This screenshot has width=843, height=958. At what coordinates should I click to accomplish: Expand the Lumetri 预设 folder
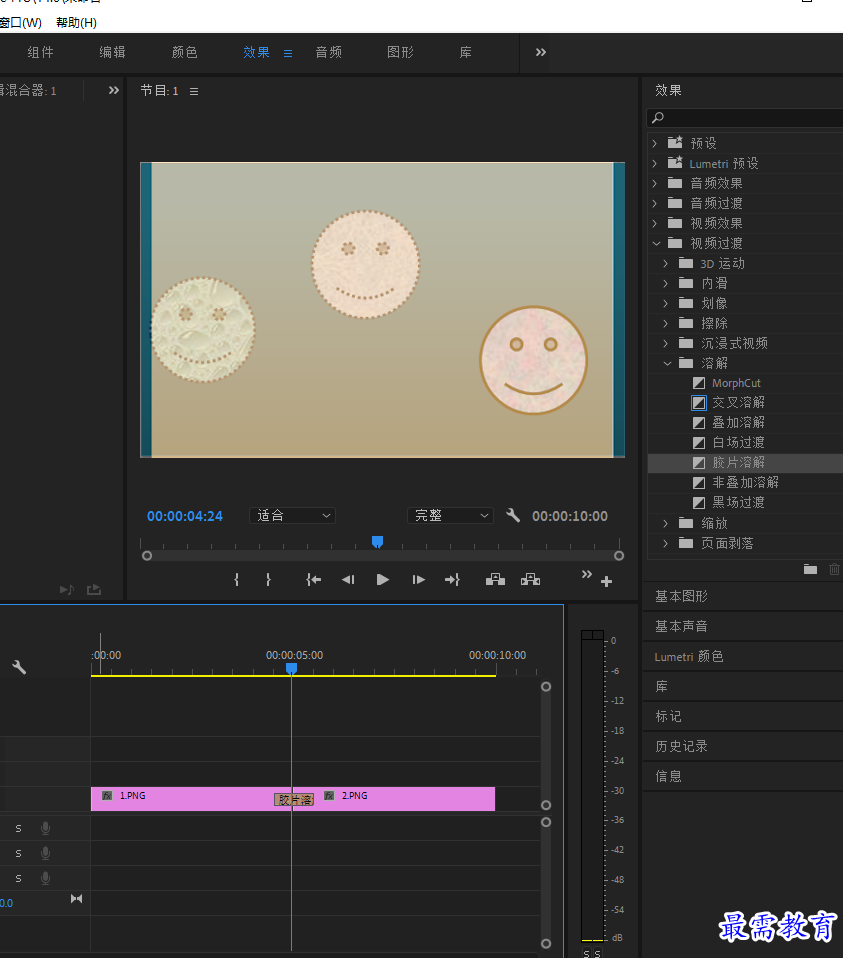[655, 163]
